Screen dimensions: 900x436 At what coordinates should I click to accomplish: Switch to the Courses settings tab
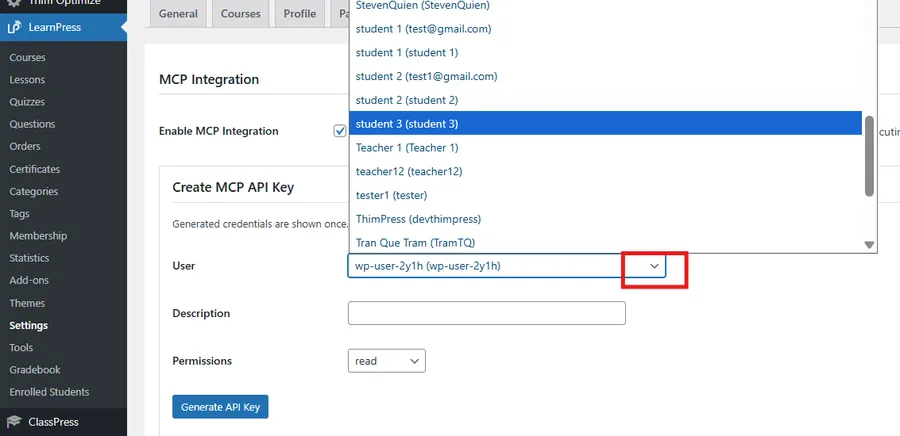[240, 14]
